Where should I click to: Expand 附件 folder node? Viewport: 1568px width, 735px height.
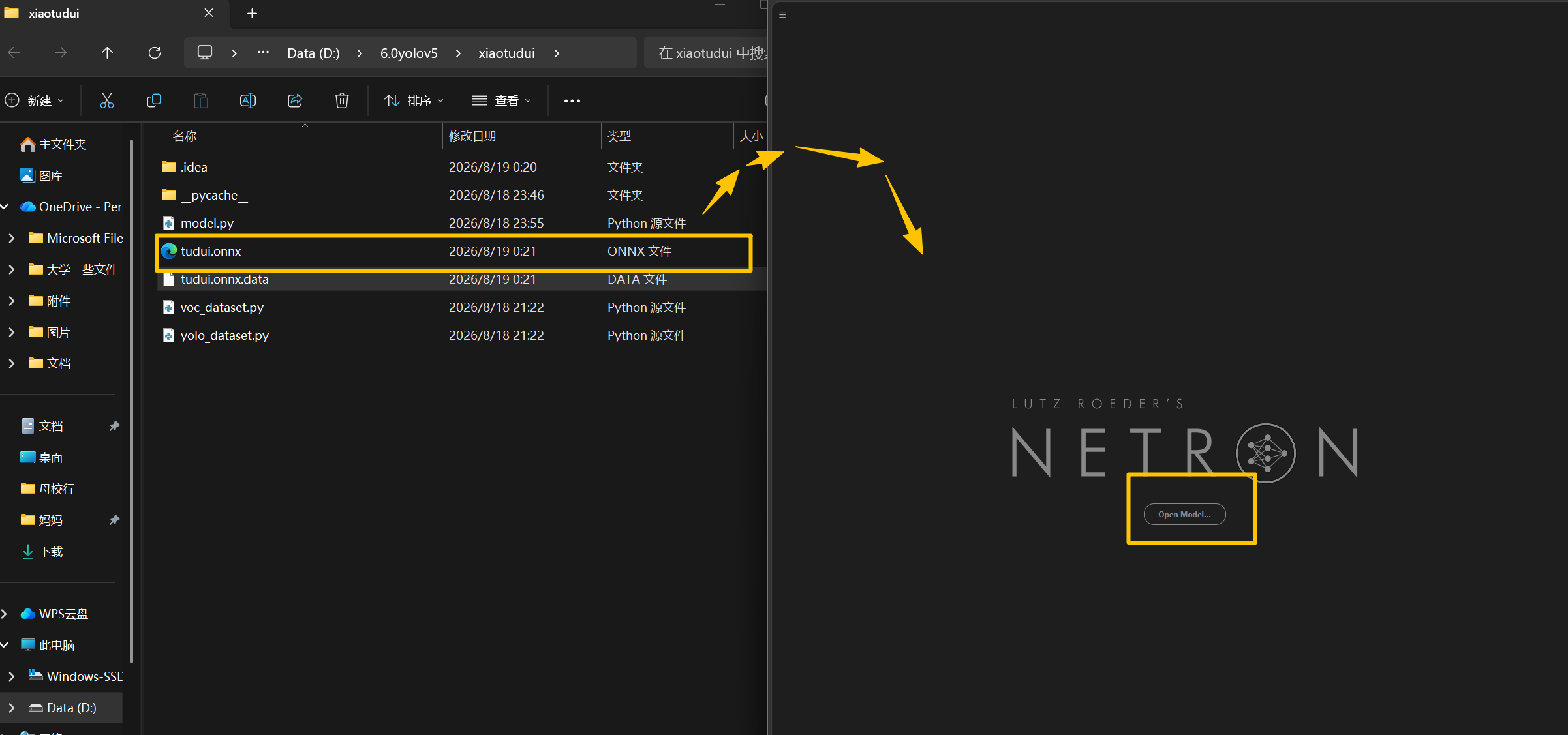click(11, 301)
